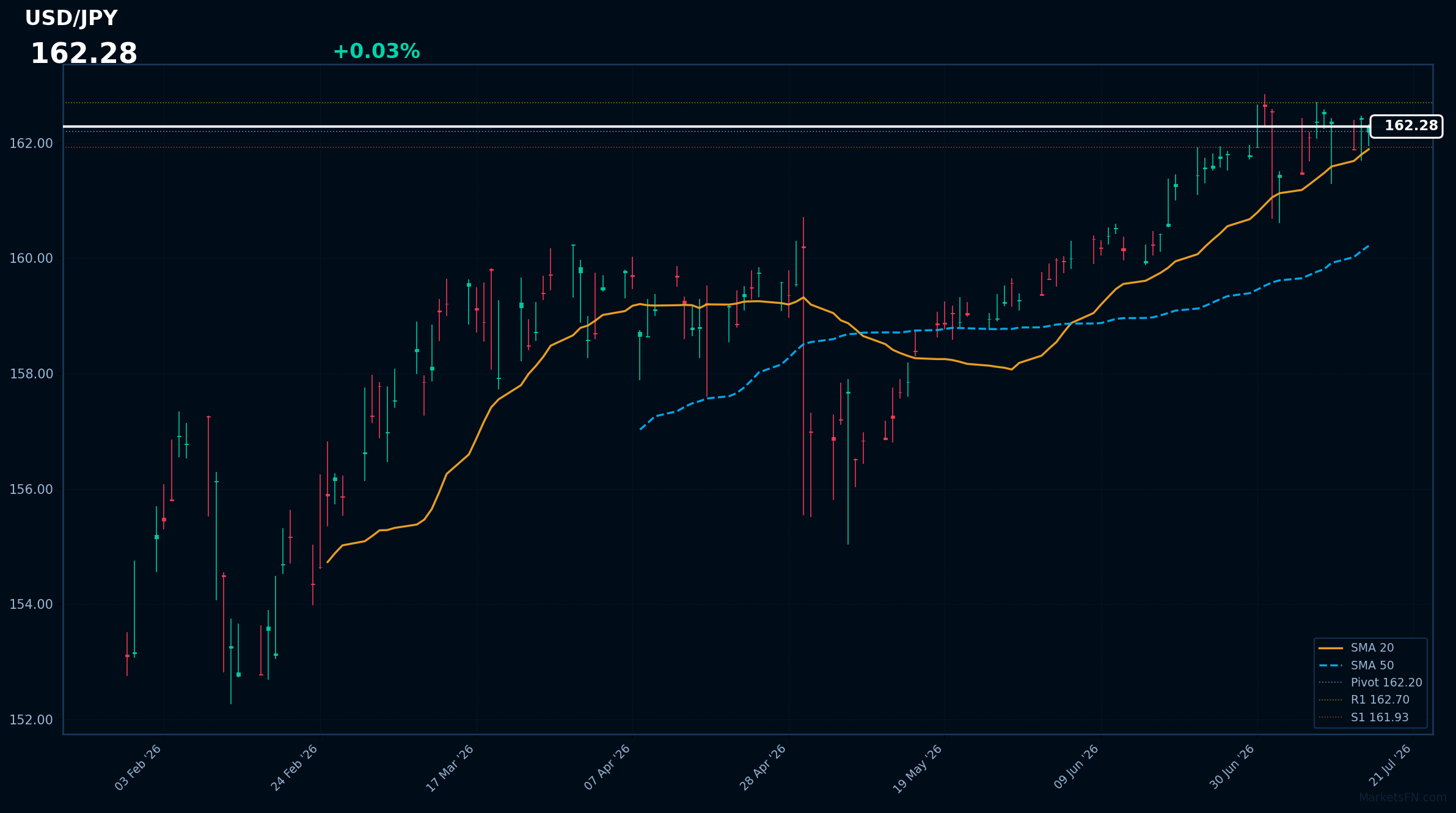Viewport: 1456px width, 813px height.
Task: Select the SMA 20 legend entry
Action: click(x=1356, y=648)
